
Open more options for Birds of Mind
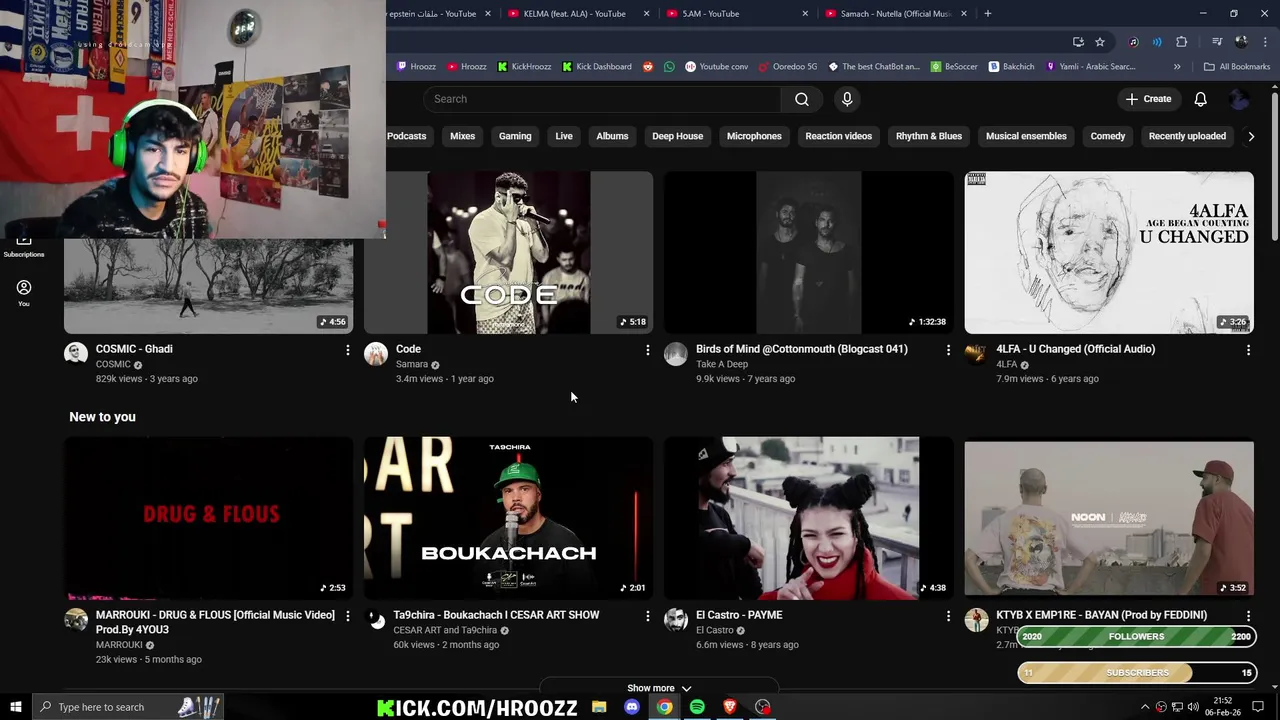(948, 350)
